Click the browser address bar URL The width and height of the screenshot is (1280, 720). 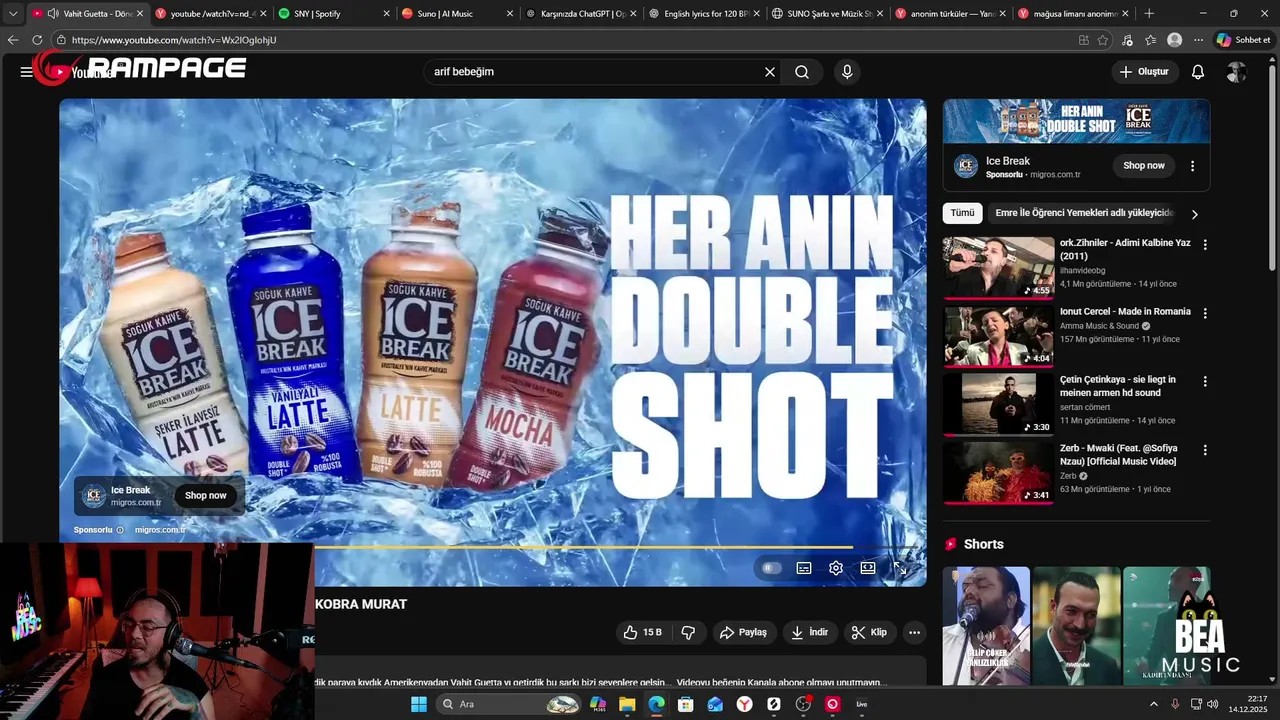tap(174, 40)
